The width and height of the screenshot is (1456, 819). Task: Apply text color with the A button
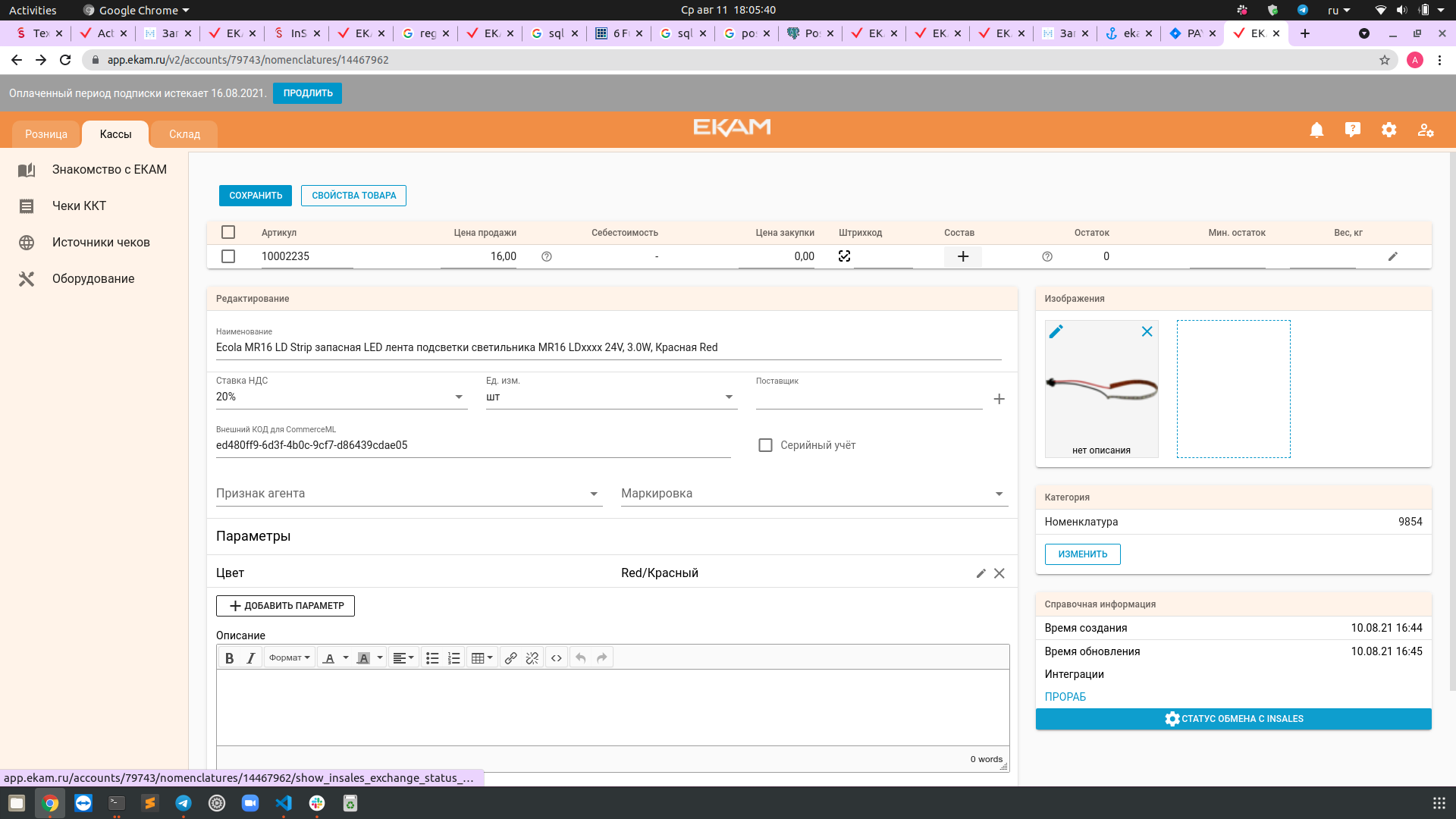click(329, 658)
